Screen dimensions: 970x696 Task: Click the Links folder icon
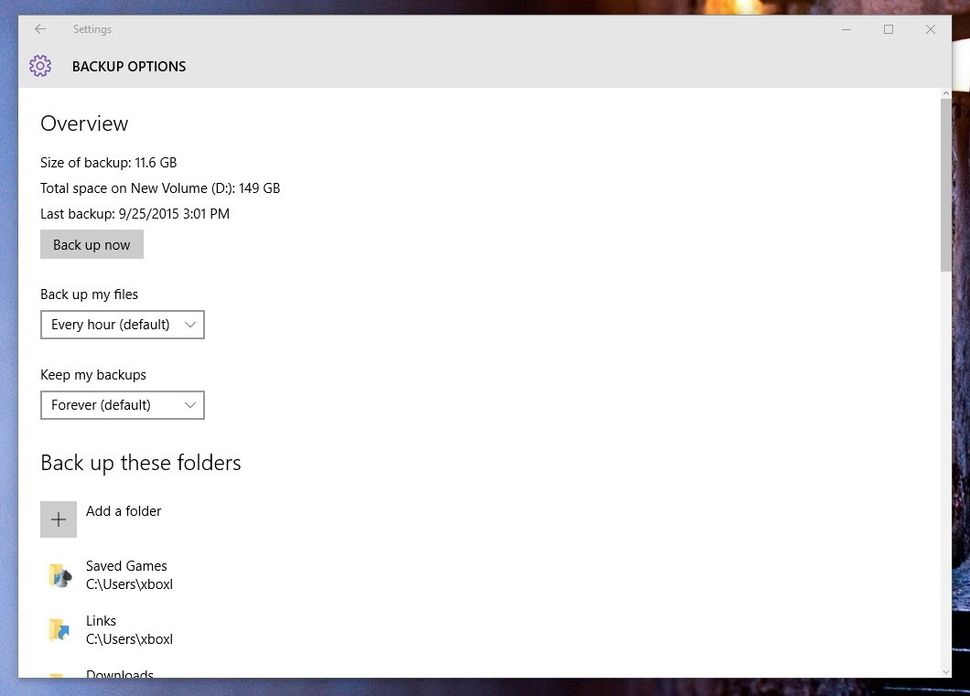point(60,630)
